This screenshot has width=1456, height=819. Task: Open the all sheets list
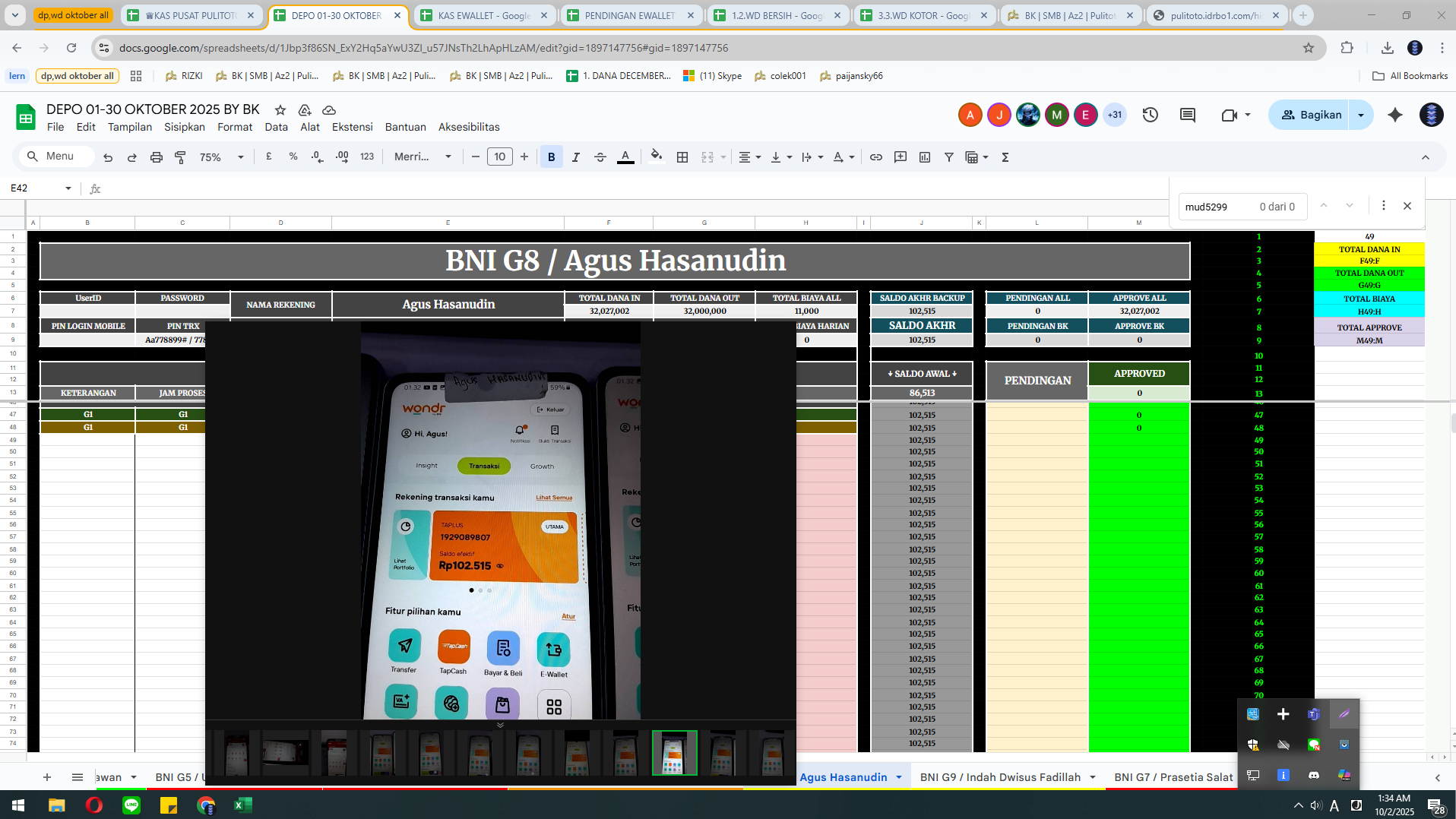click(78, 777)
